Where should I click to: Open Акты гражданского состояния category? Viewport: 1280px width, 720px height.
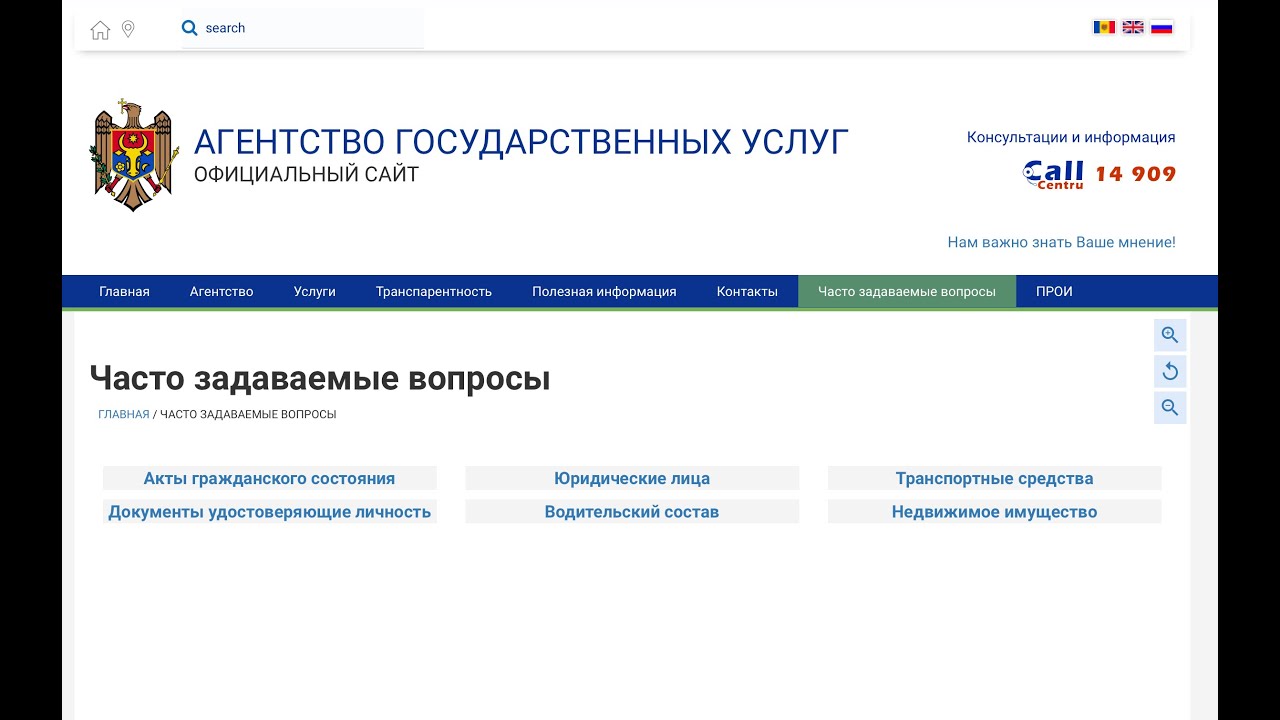click(269, 479)
